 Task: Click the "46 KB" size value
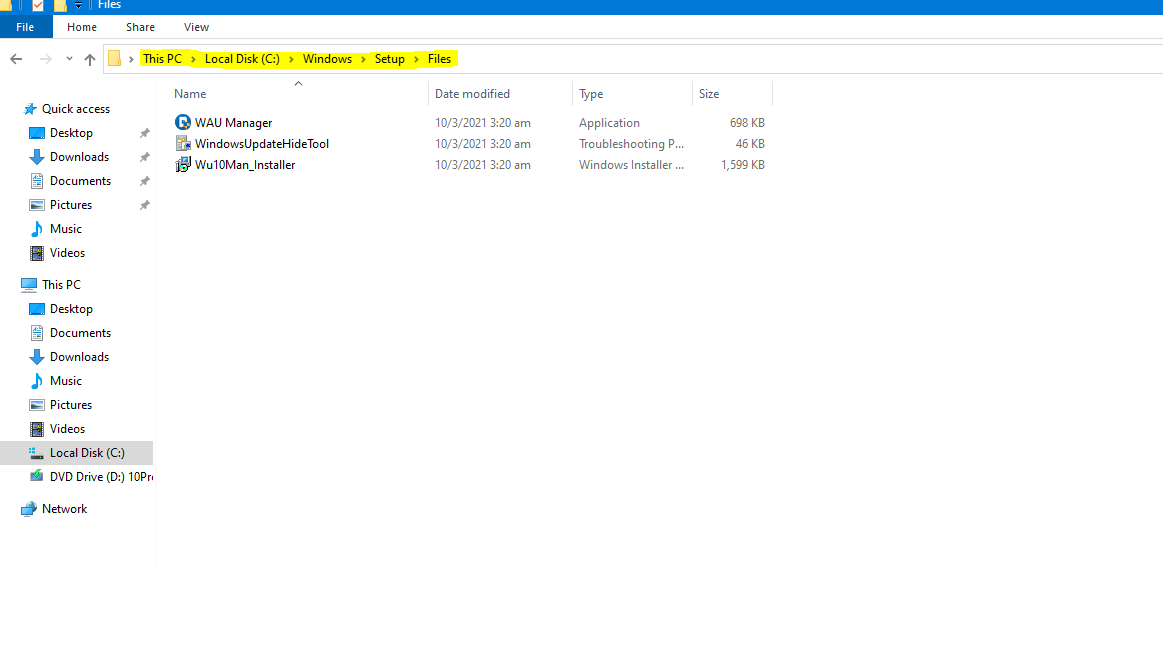(750, 144)
